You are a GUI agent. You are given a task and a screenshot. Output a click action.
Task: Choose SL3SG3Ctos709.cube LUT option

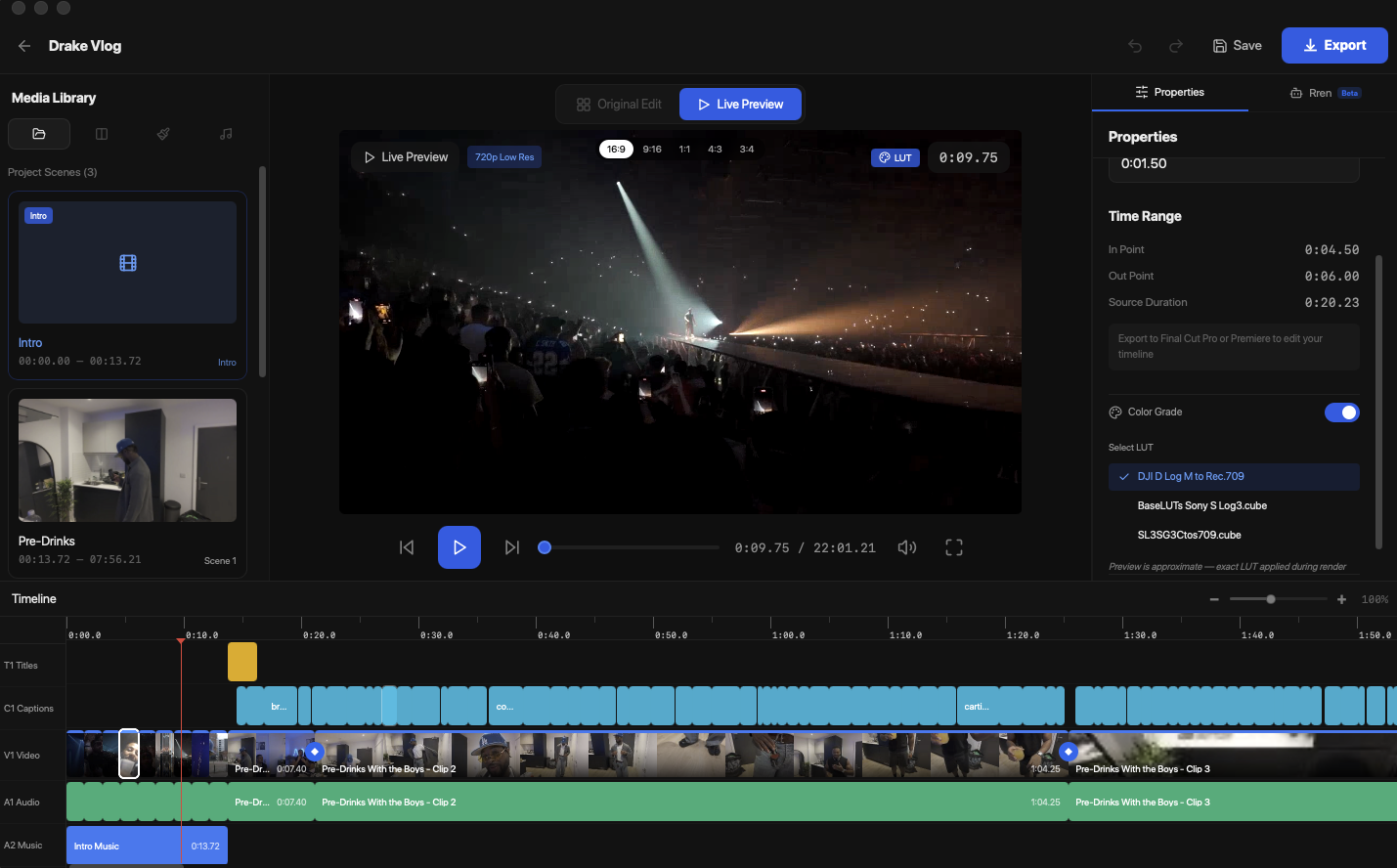[1189, 536]
